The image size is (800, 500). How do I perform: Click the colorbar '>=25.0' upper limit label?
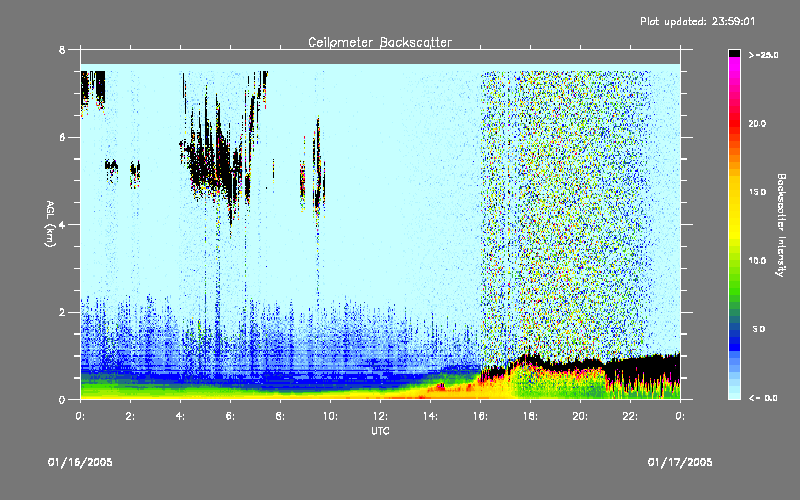763,55
